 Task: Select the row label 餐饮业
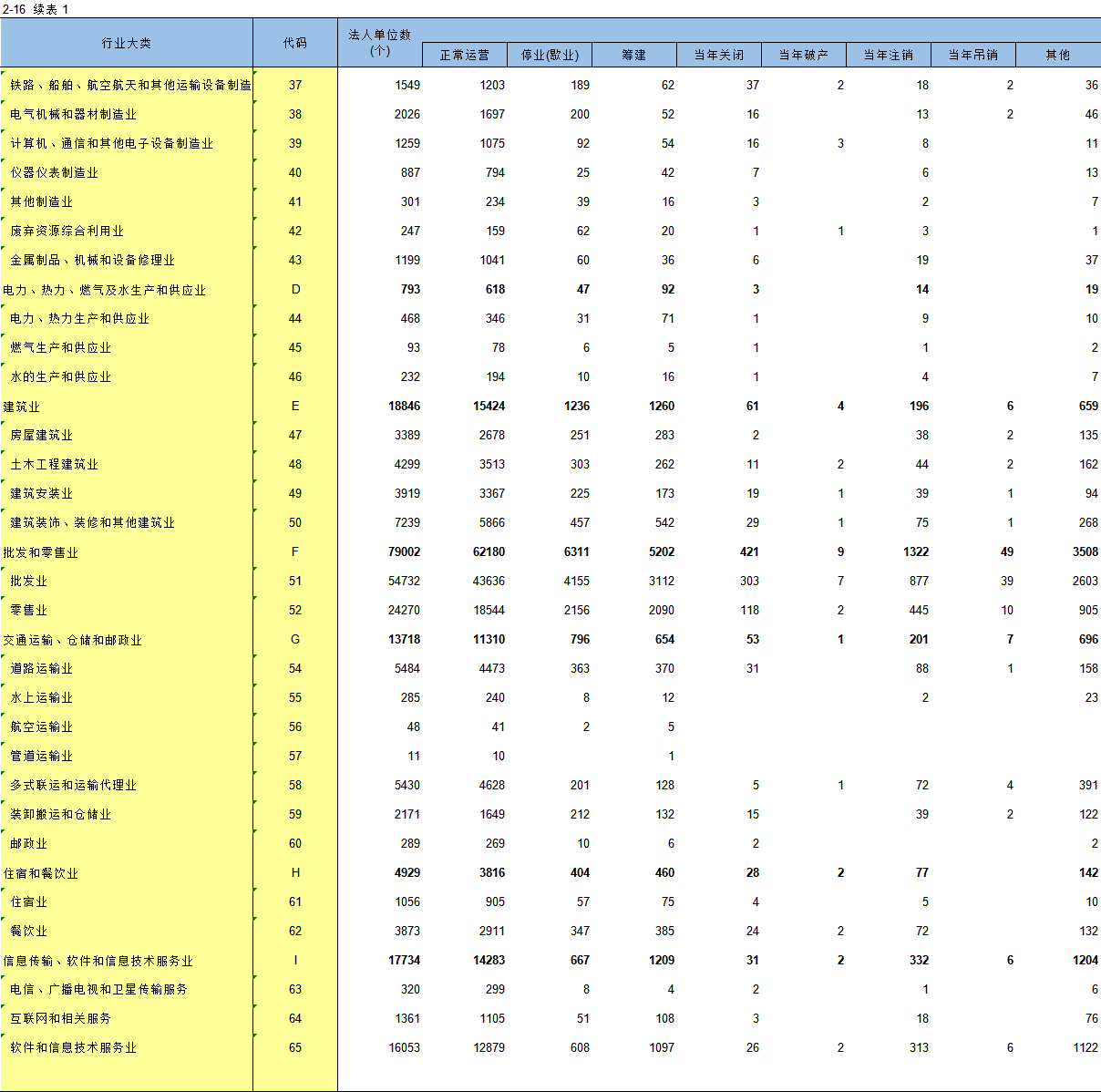(x=28, y=931)
